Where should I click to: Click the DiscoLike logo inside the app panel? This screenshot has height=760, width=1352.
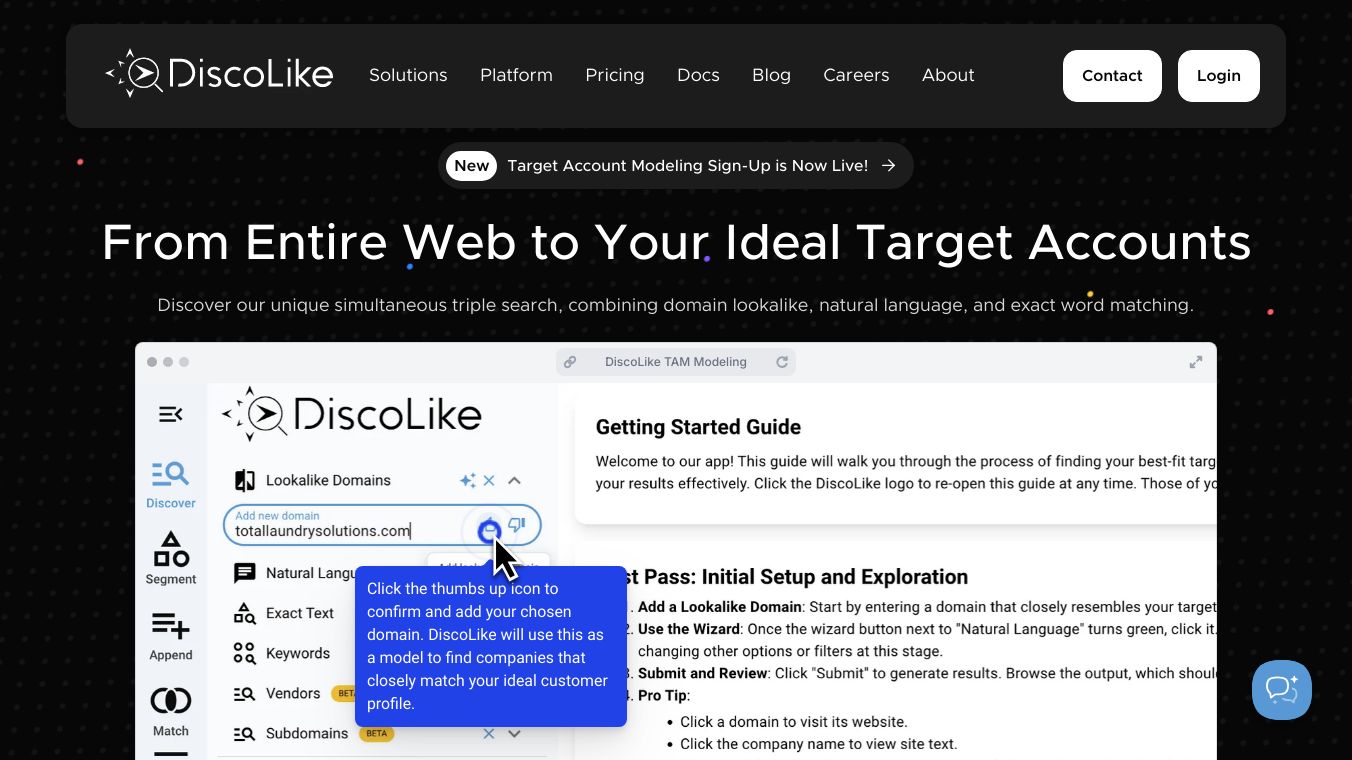tap(352, 414)
